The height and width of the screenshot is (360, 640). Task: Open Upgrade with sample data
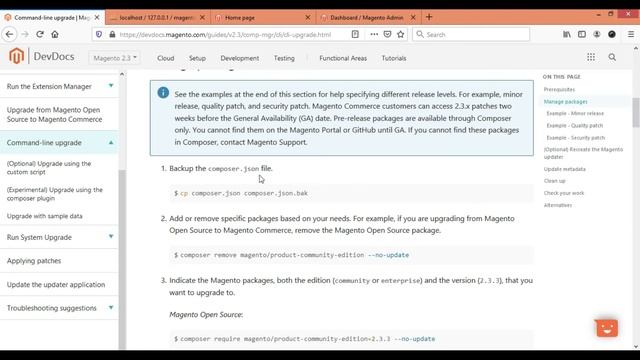44,216
